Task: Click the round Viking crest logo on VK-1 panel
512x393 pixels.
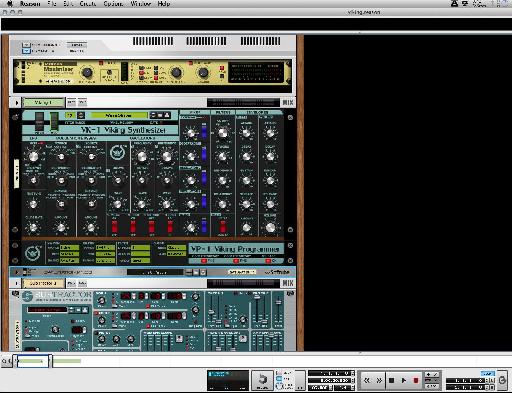Action: click(118, 152)
